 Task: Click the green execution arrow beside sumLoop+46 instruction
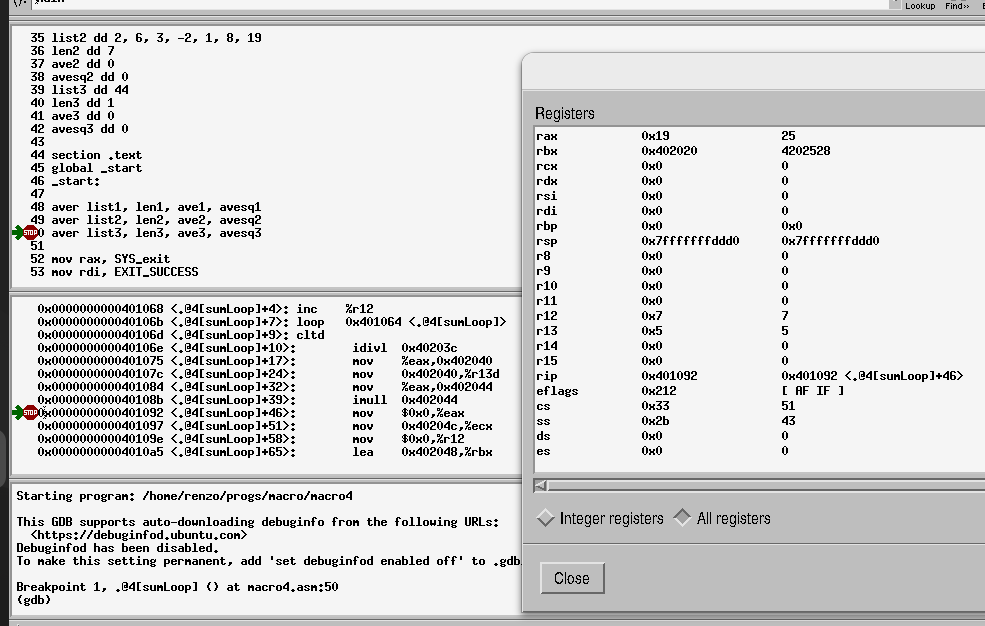click(x=18, y=413)
